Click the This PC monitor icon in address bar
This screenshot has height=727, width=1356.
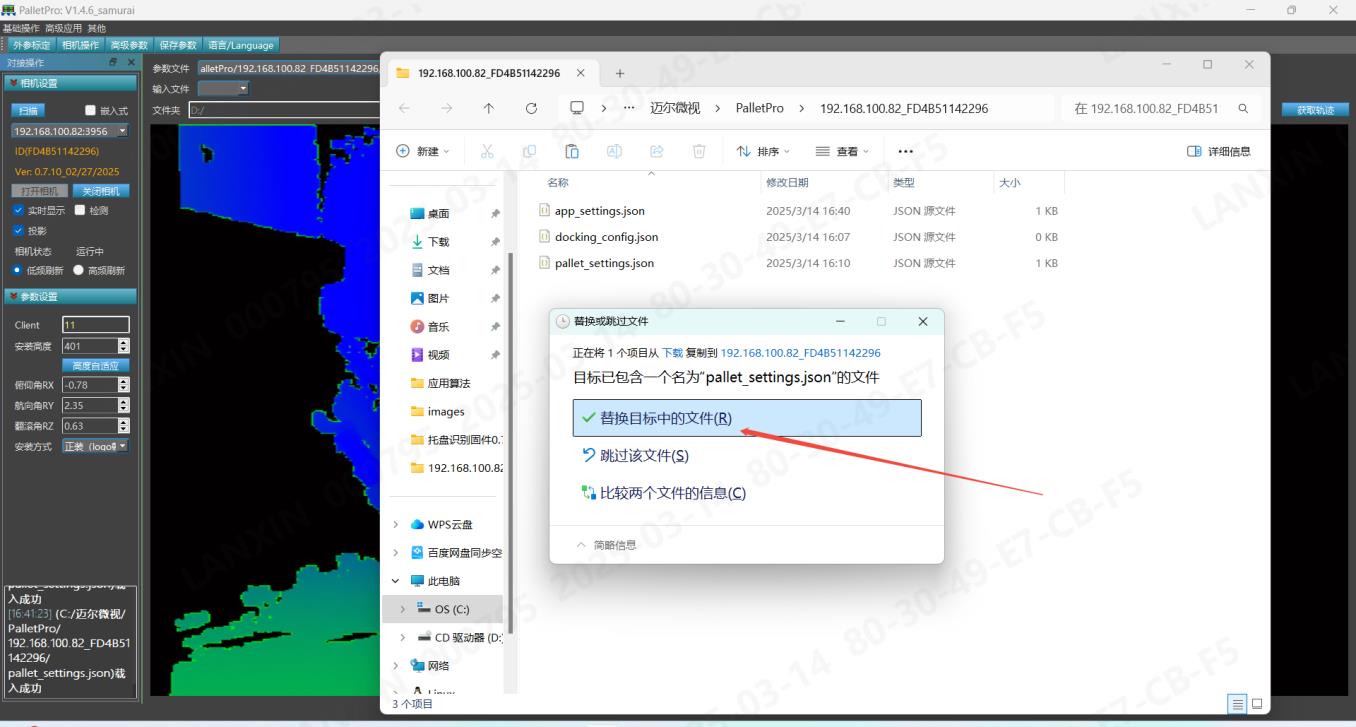click(x=577, y=108)
